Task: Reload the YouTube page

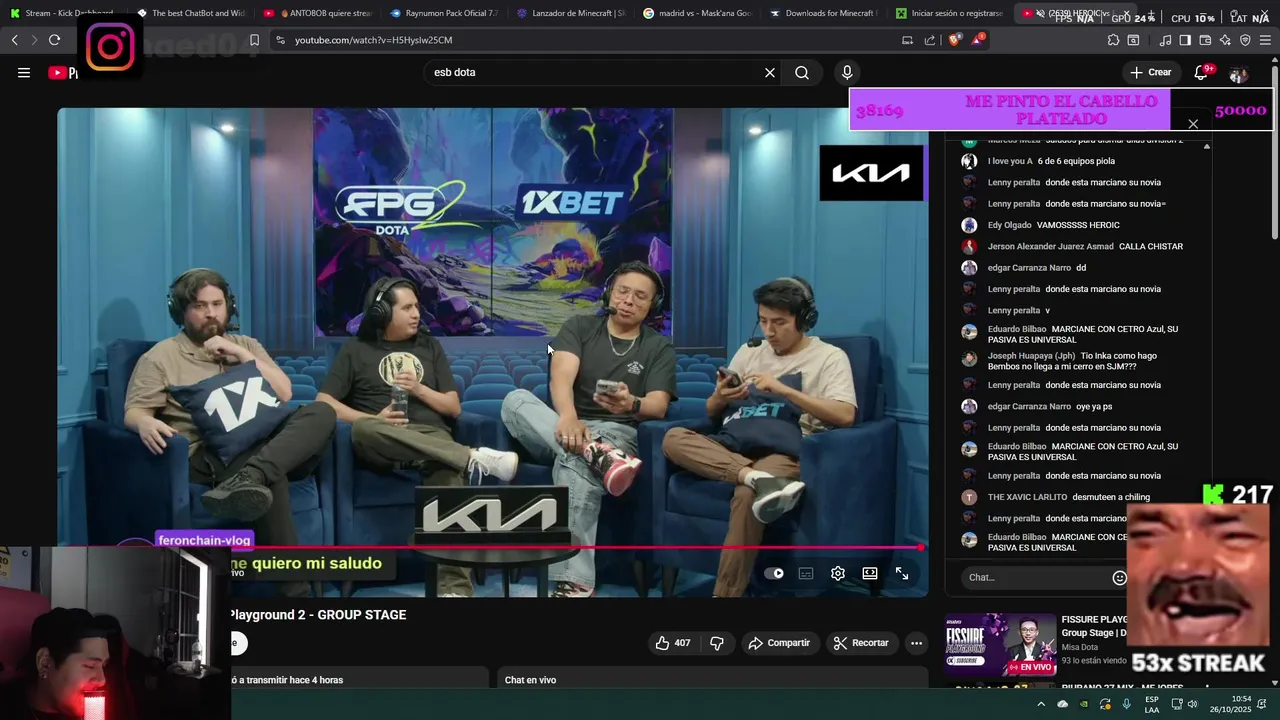Action: pos(54,40)
